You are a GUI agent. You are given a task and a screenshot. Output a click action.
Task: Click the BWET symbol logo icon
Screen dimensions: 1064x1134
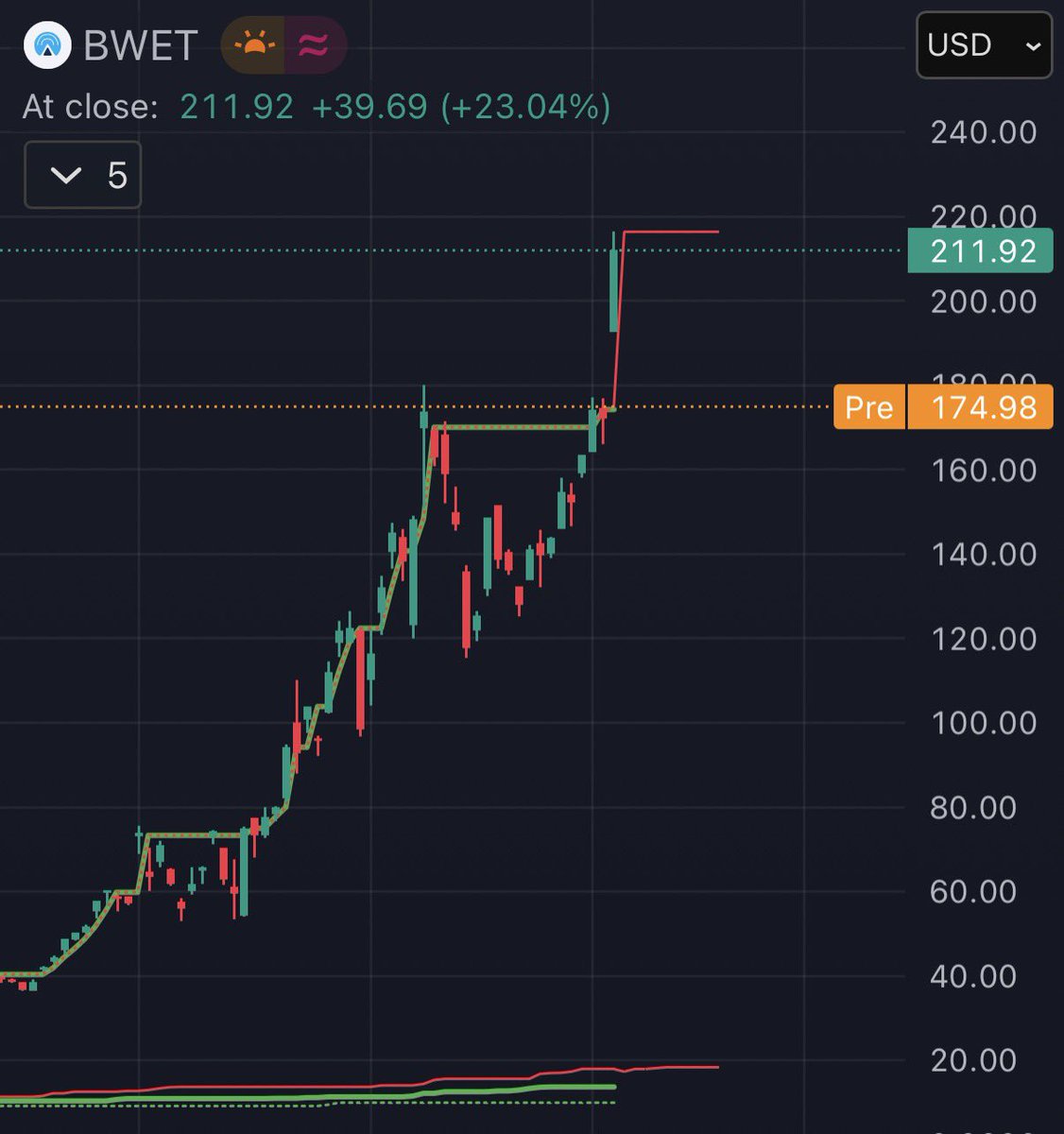[x=47, y=45]
